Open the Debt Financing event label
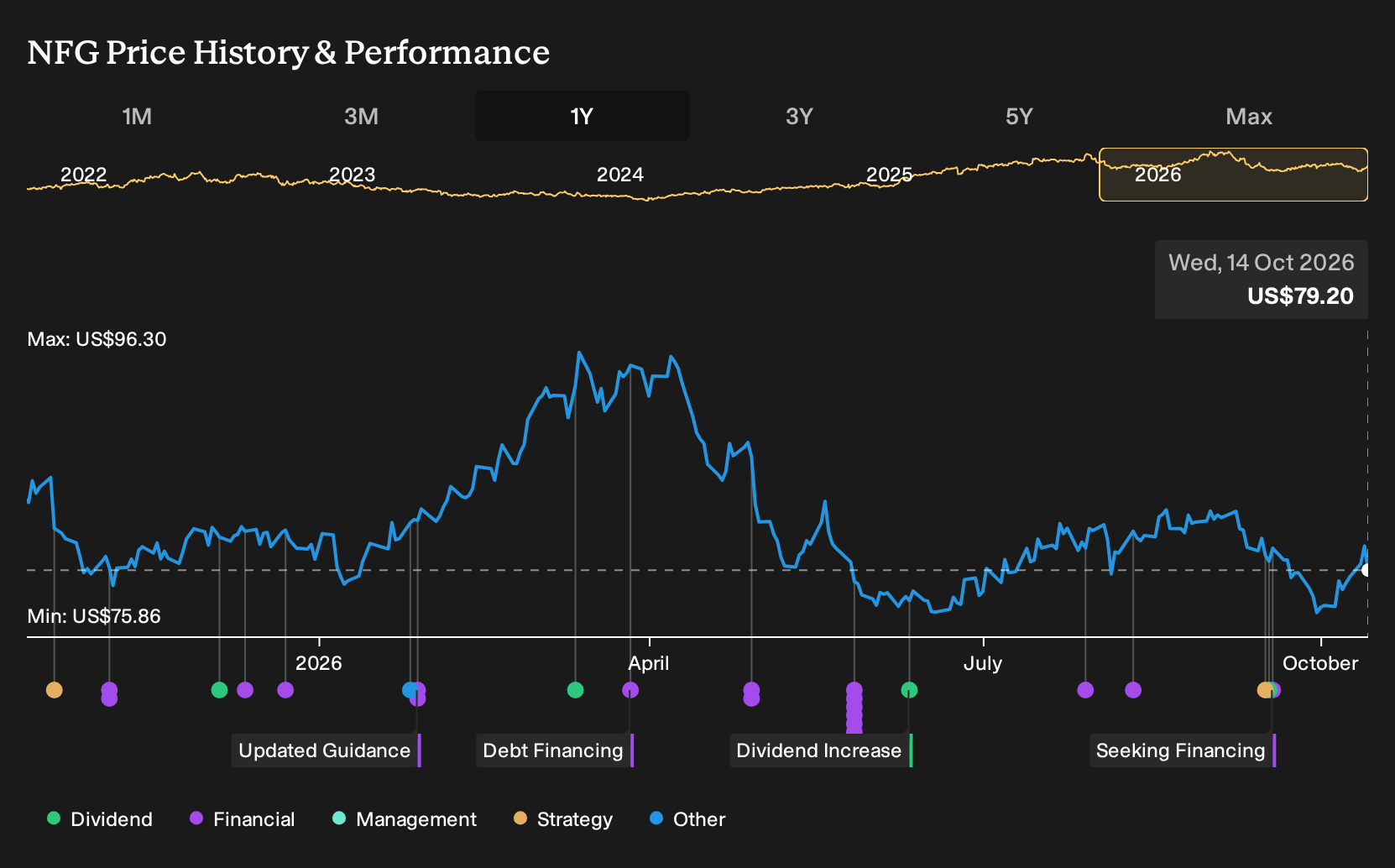 point(555,750)
